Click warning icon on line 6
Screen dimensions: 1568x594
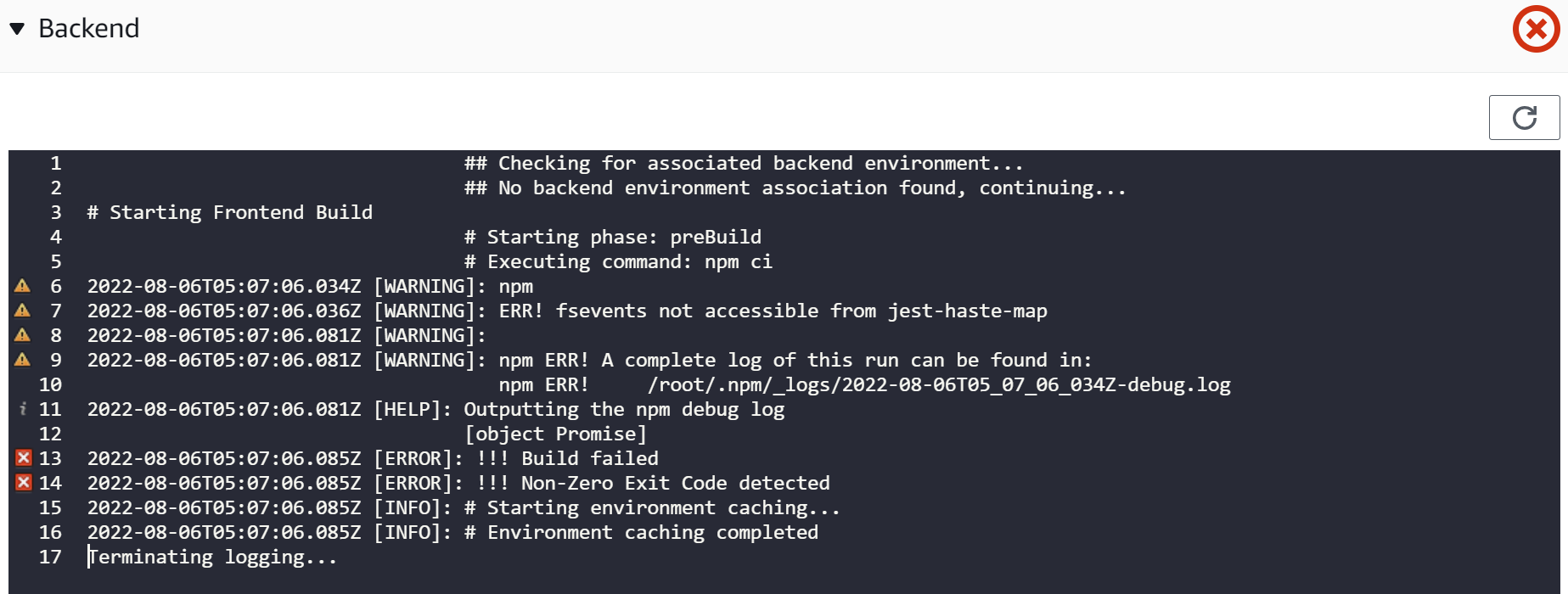point(23,286)
